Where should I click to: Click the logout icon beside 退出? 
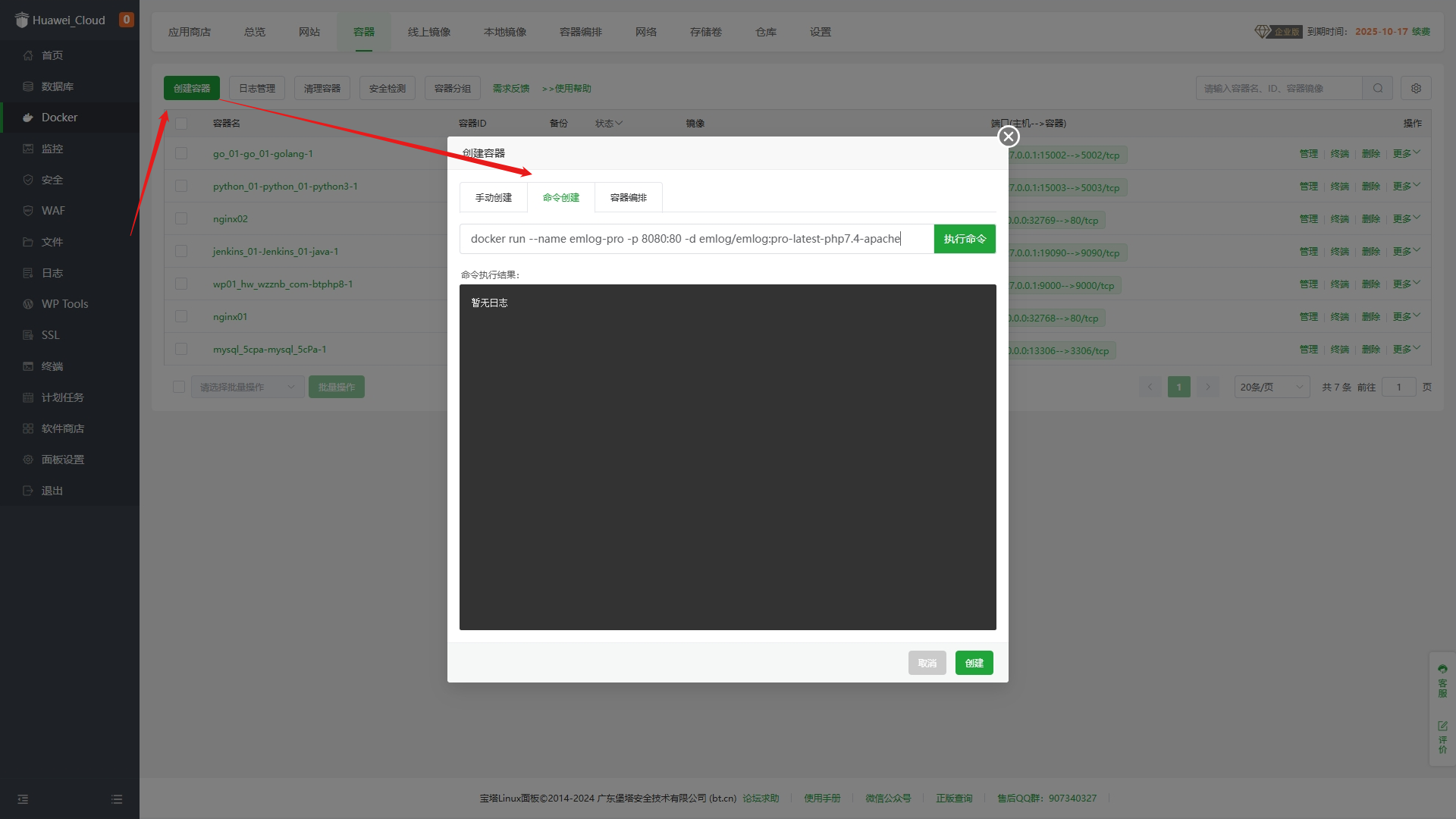(28, 491)
